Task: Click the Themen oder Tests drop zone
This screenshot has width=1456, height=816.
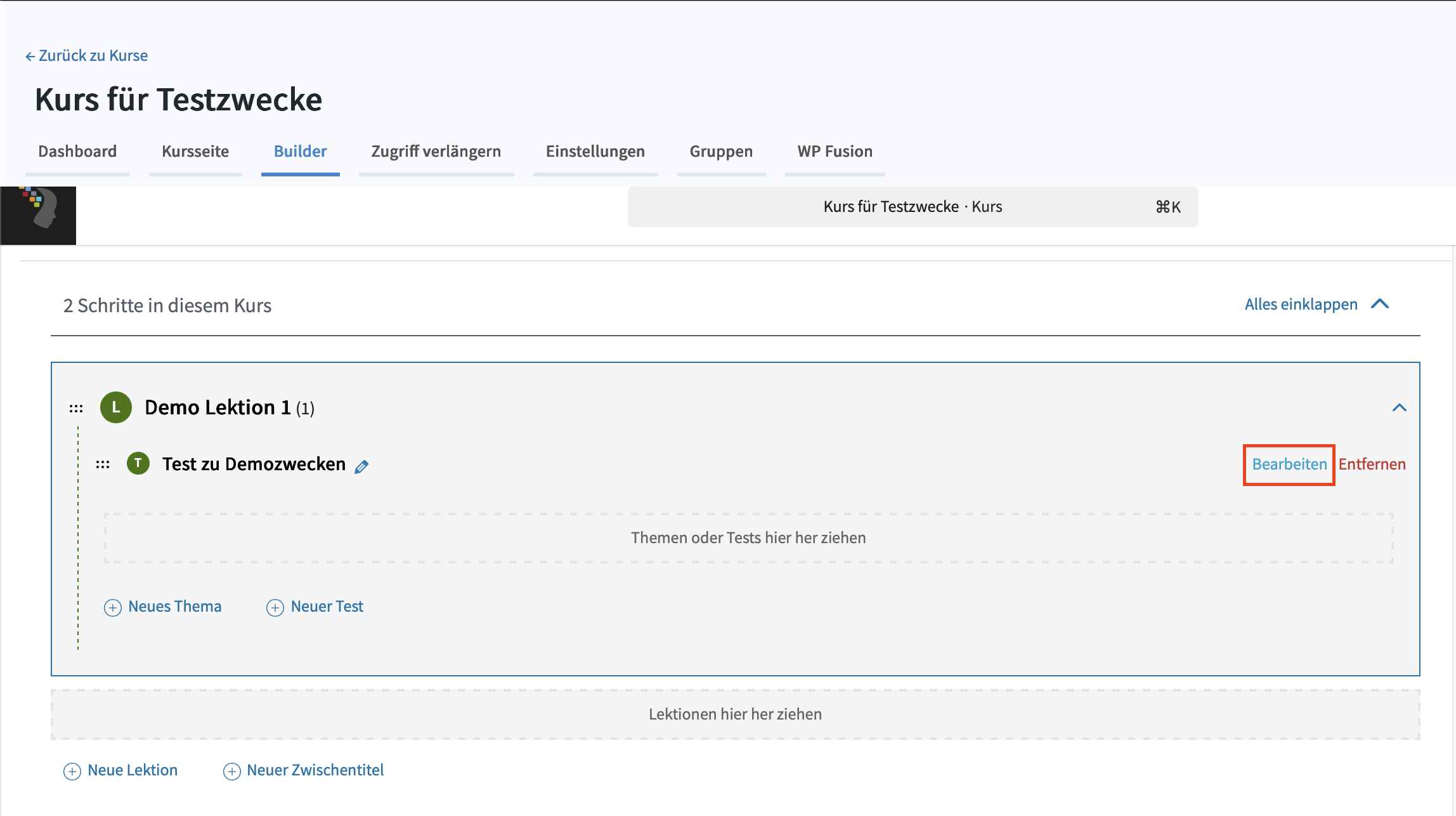Action: (748, 538)
